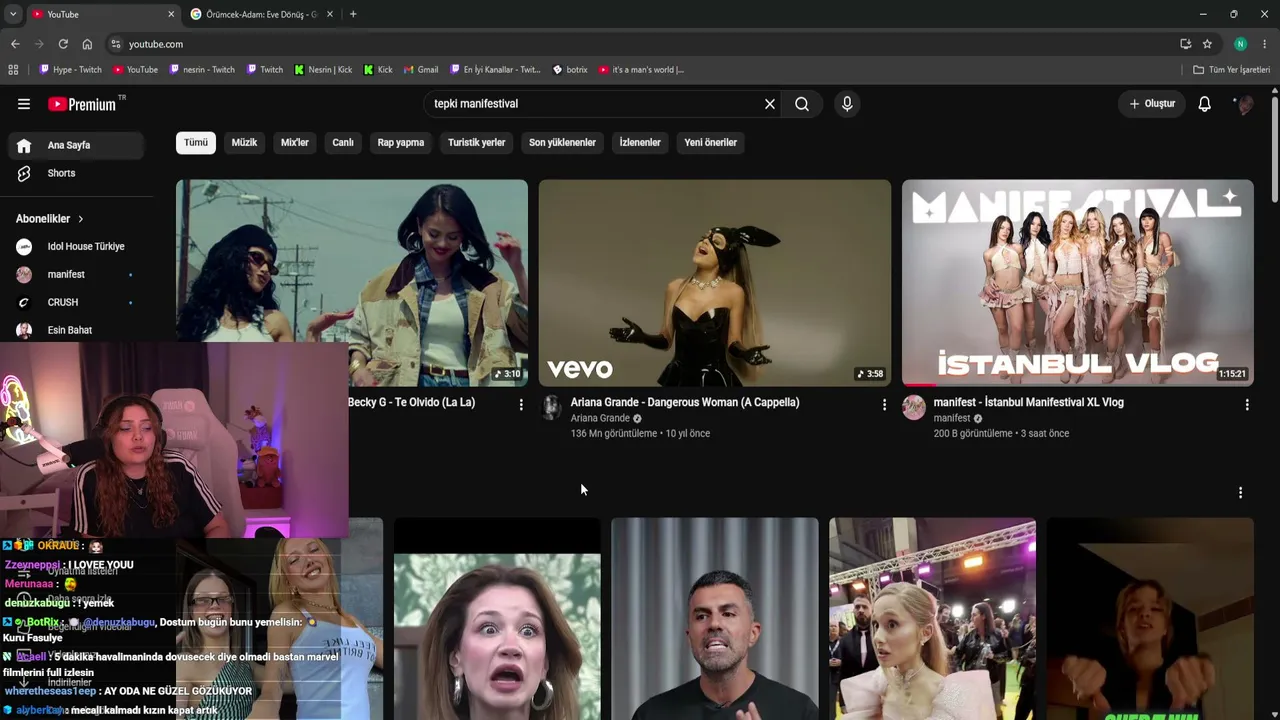Open options menu for İstanbul Manifestival vlog
This screenshot has height=720, width=1280.
[x=1247, y=404]
